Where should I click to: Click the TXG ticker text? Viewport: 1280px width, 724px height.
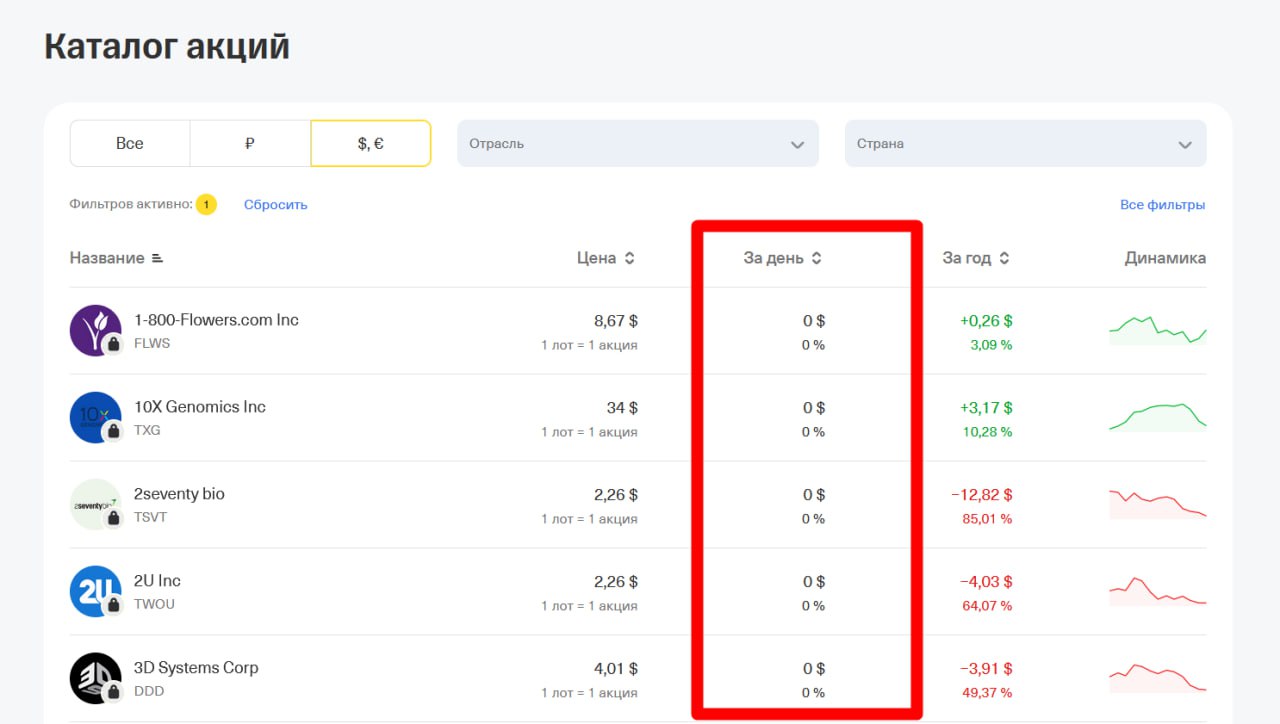[x=147, y=431]
